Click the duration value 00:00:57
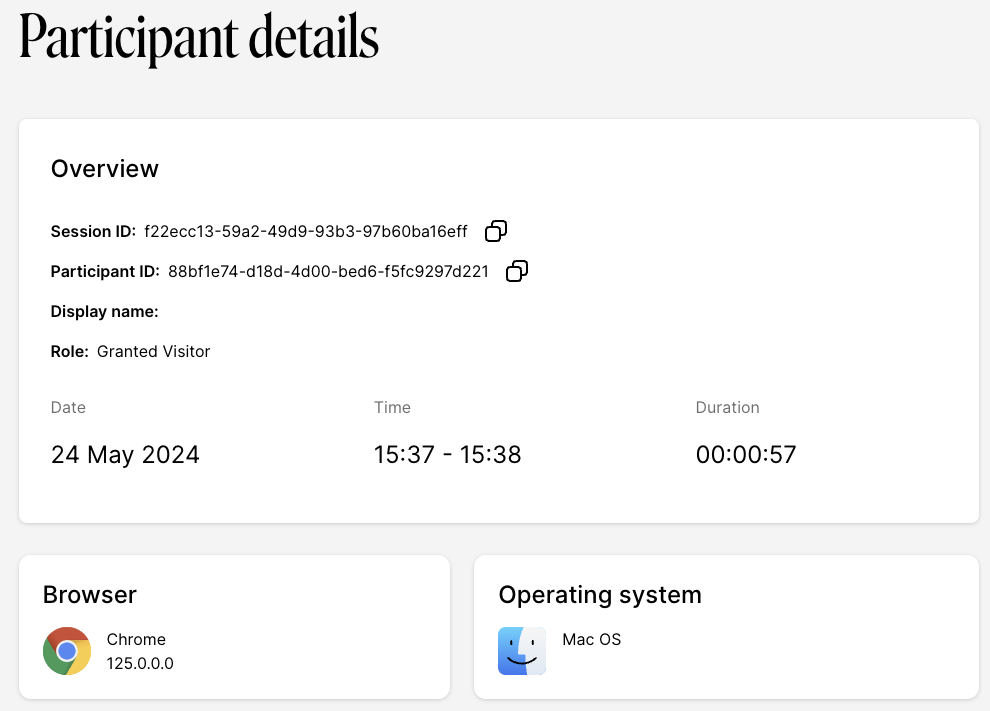 746,455
